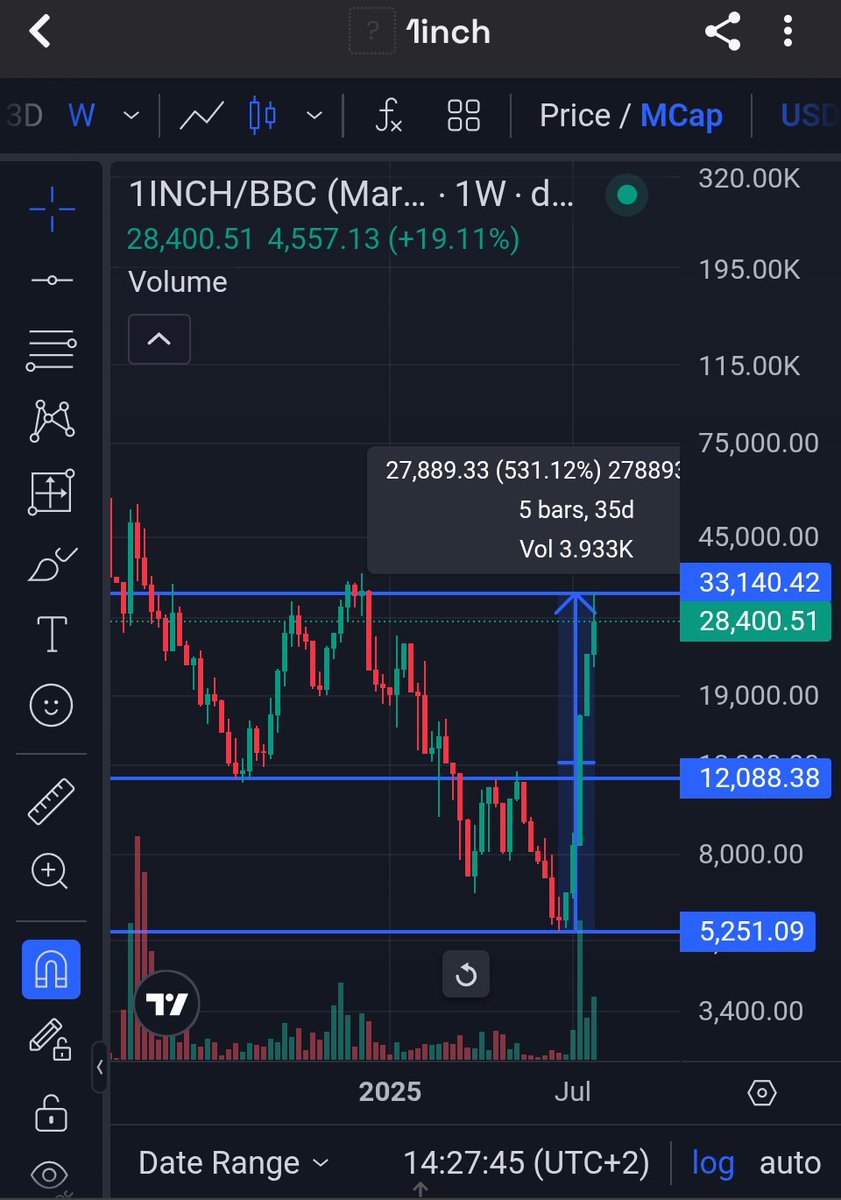Click the 12,088.38 price line label
Screen dimensions: 841x1200
coord(755,777)
